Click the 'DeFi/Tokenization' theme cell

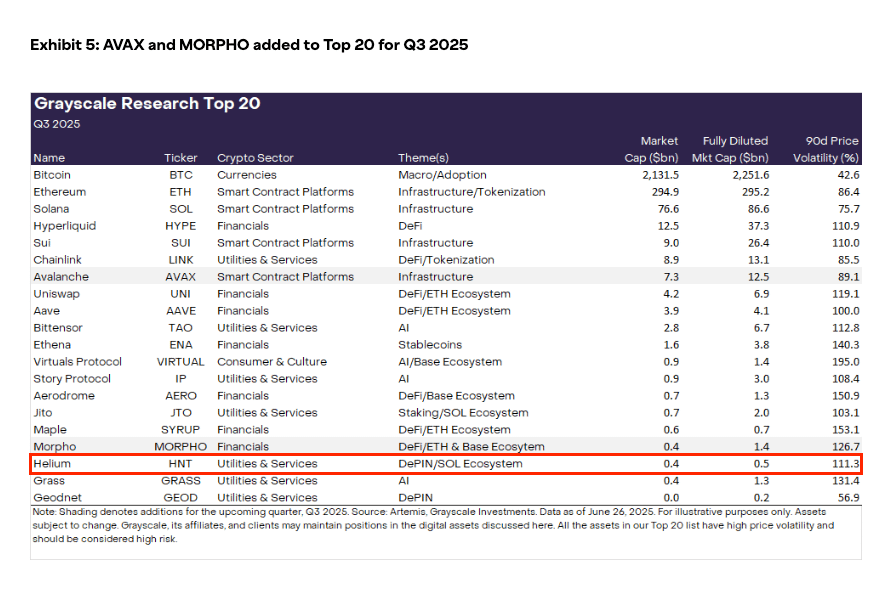(446, 260)
